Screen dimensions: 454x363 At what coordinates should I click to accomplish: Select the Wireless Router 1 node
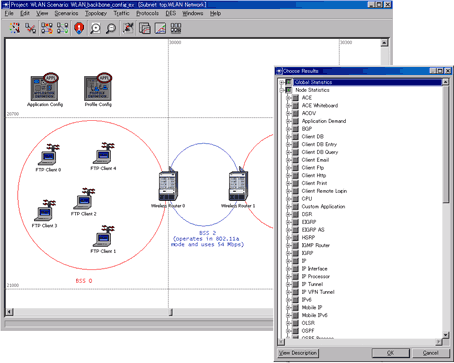pos(238,185)
